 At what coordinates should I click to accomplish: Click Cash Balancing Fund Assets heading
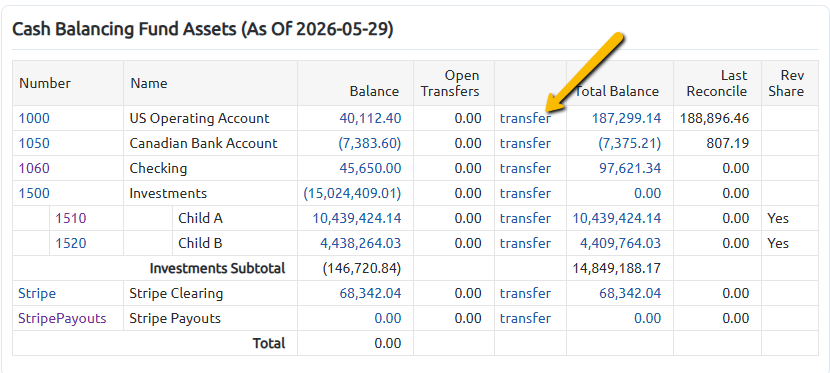(x=203, y=30)
